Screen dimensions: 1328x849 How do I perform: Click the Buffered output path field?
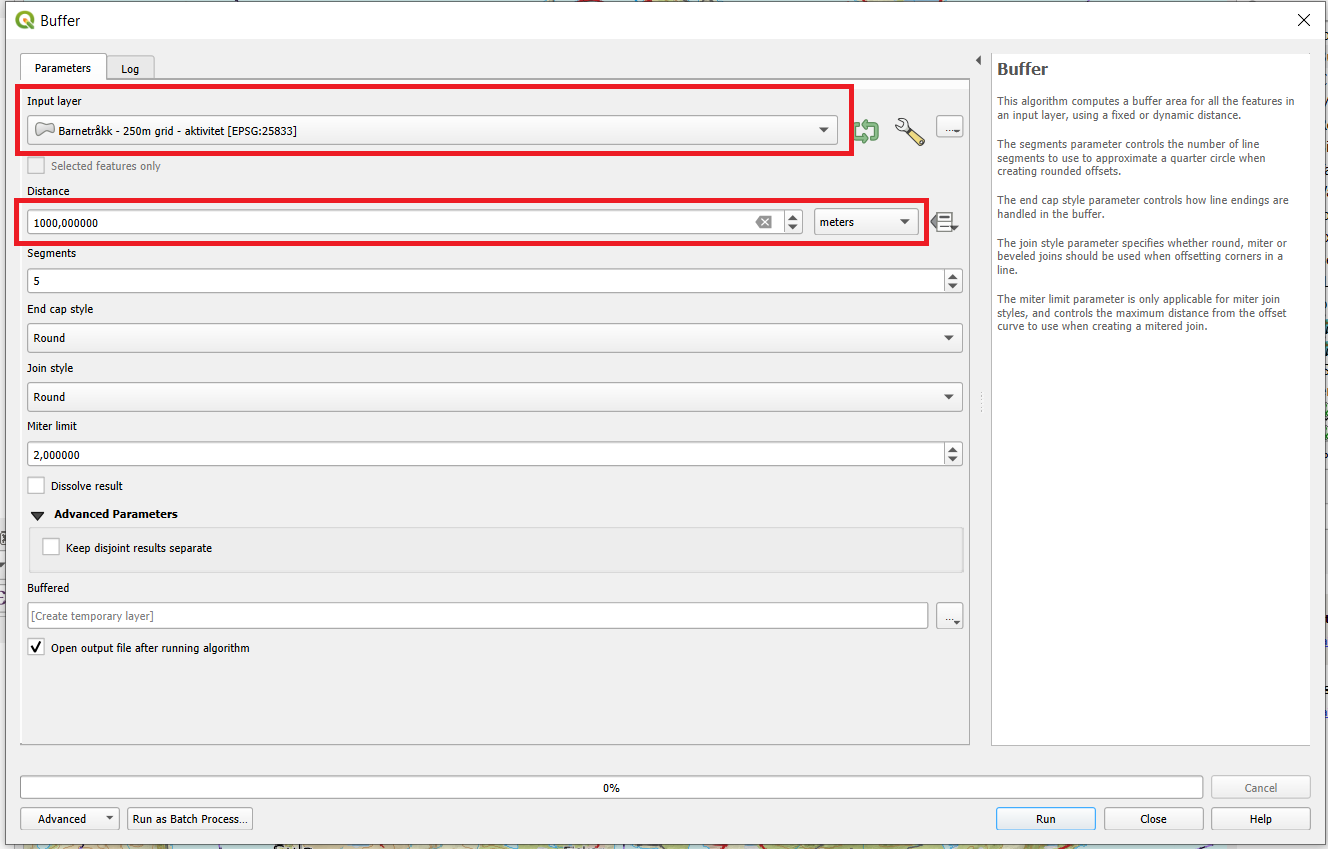click(x=478, y=616)
